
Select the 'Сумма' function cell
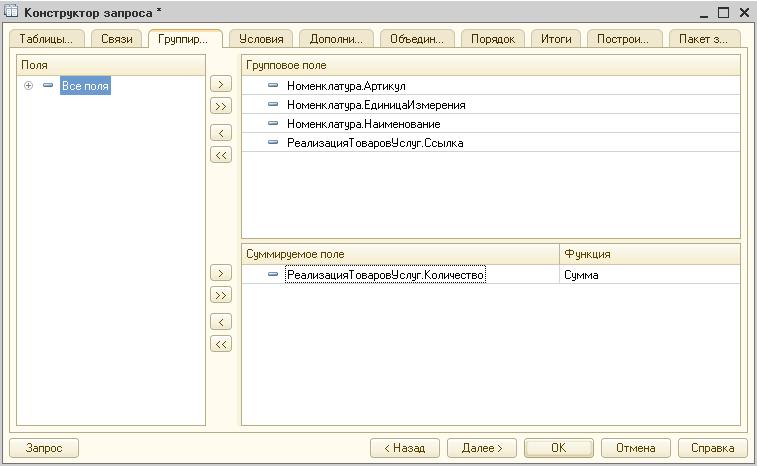tap(648, 275)
